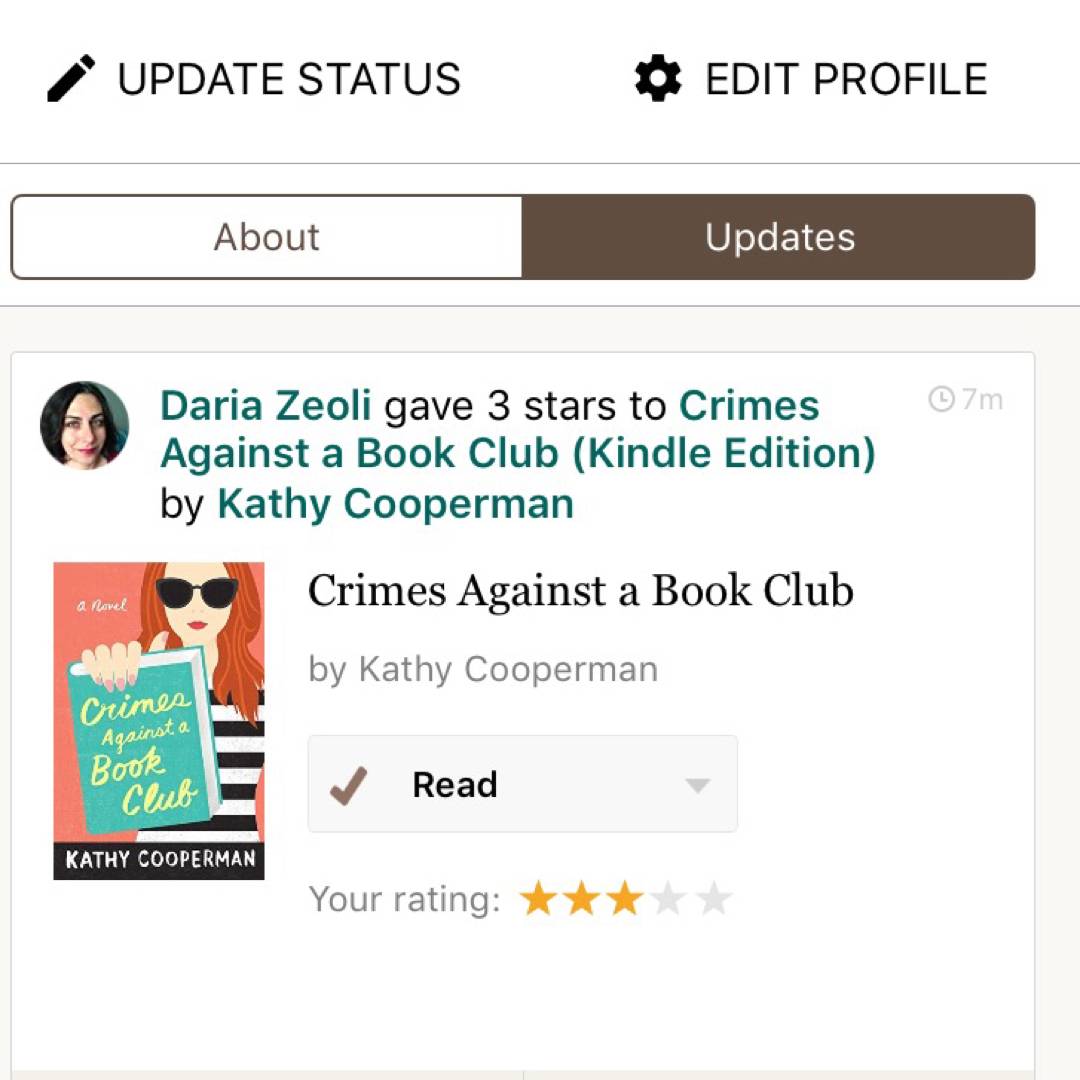The width and height of the screenshot is (1080, 1080).
Task: Follow the teal Kathy Cooperman author link
Action: [395, 503]
